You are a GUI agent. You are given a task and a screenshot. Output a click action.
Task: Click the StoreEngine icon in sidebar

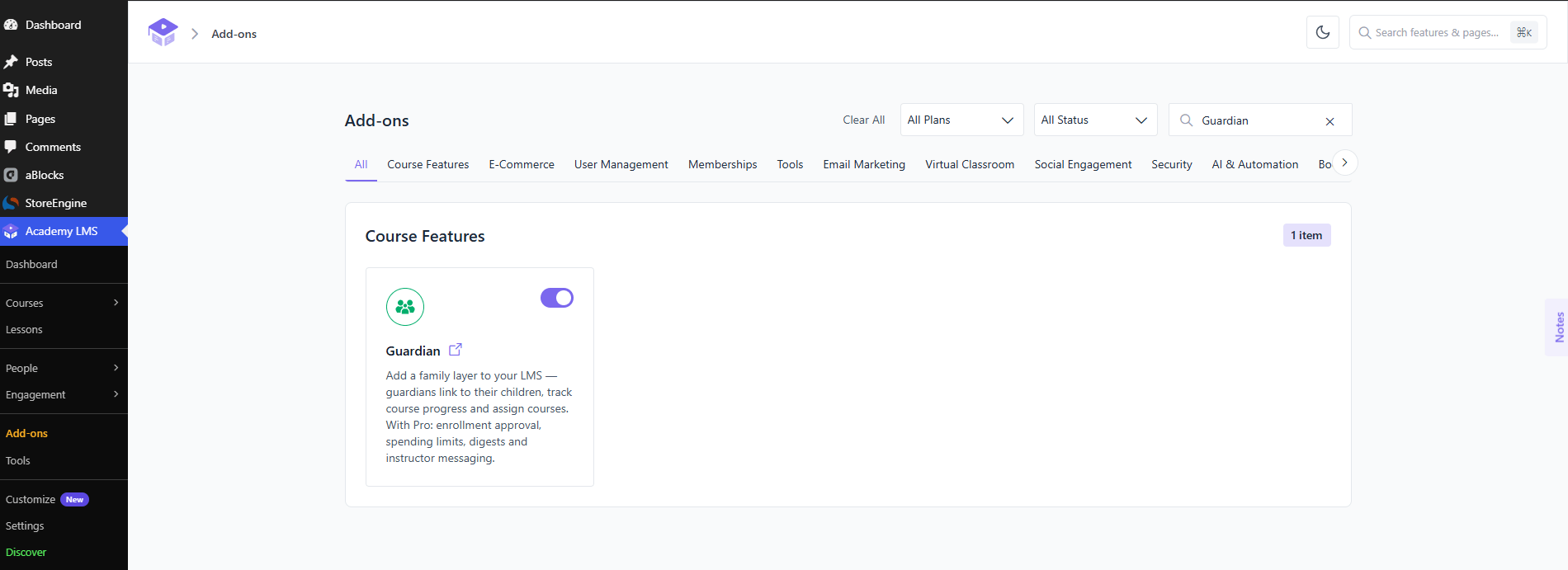point(11,203)
